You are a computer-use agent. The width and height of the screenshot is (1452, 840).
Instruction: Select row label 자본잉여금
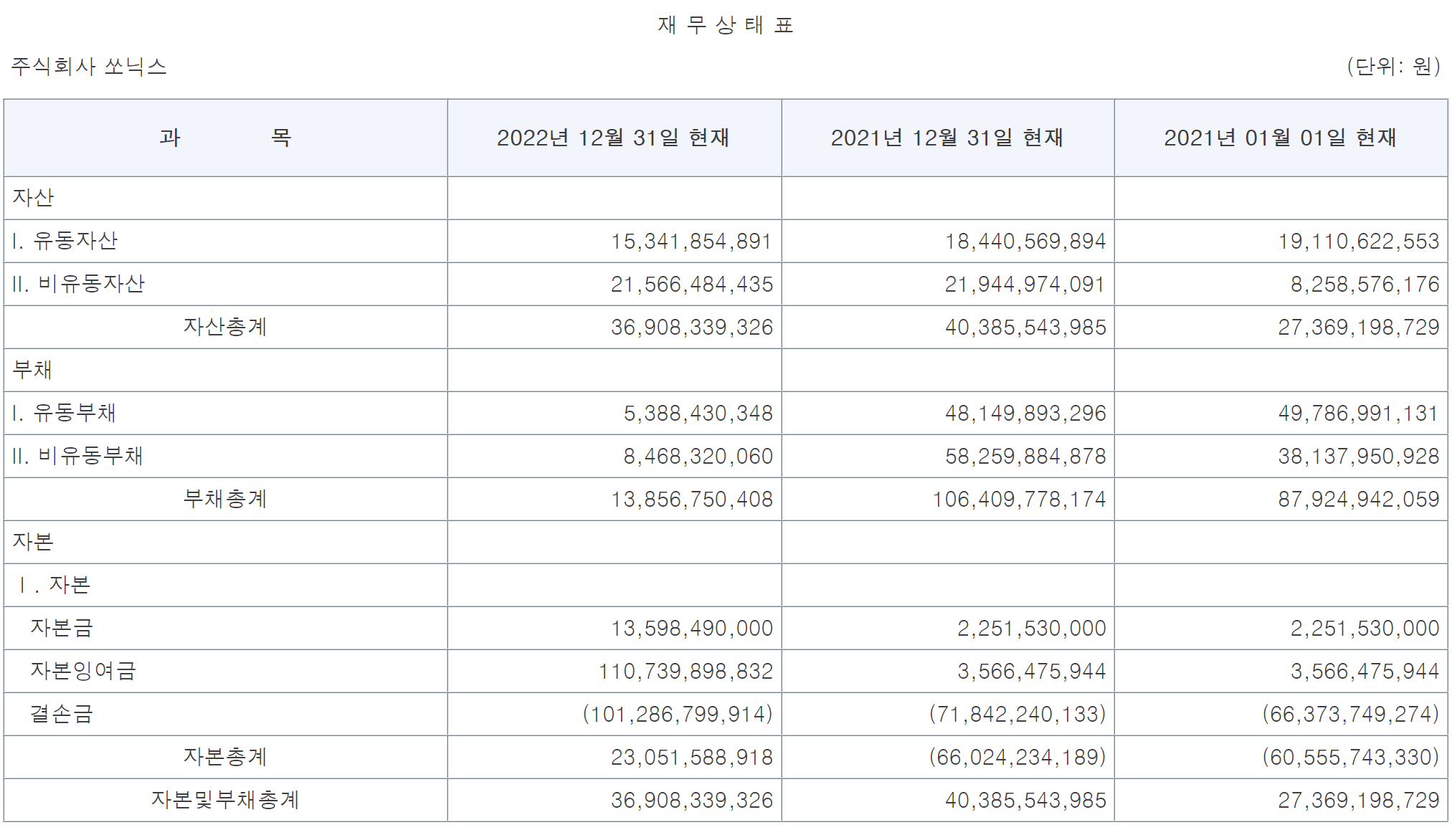coord(83,671)
